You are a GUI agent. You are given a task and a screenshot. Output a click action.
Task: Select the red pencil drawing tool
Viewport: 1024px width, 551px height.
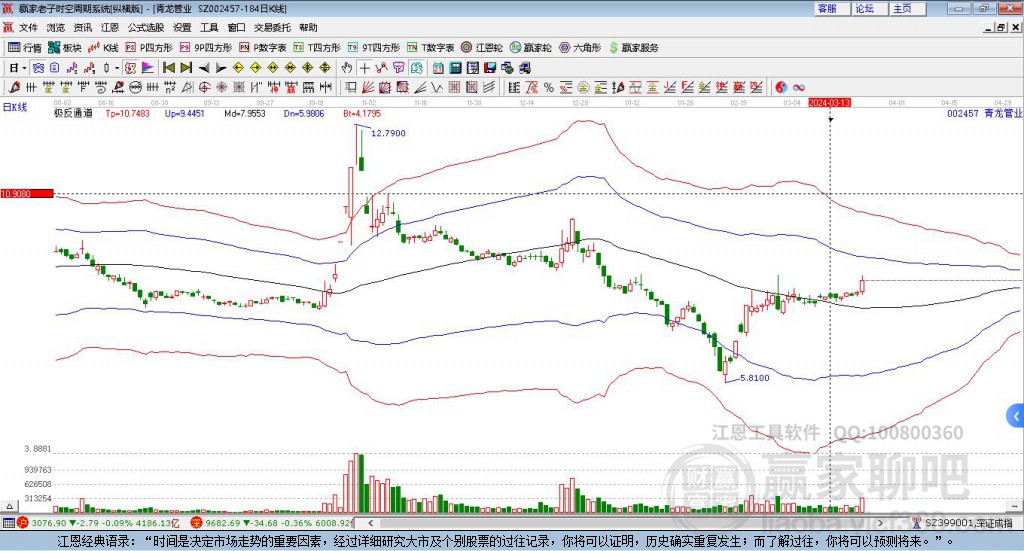14,87
